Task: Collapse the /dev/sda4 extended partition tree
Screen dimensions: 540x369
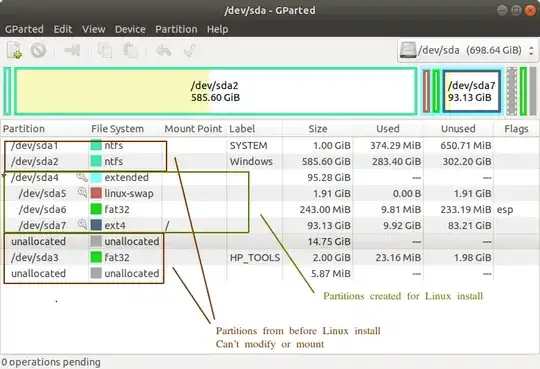Action: (x=4, y=176)
